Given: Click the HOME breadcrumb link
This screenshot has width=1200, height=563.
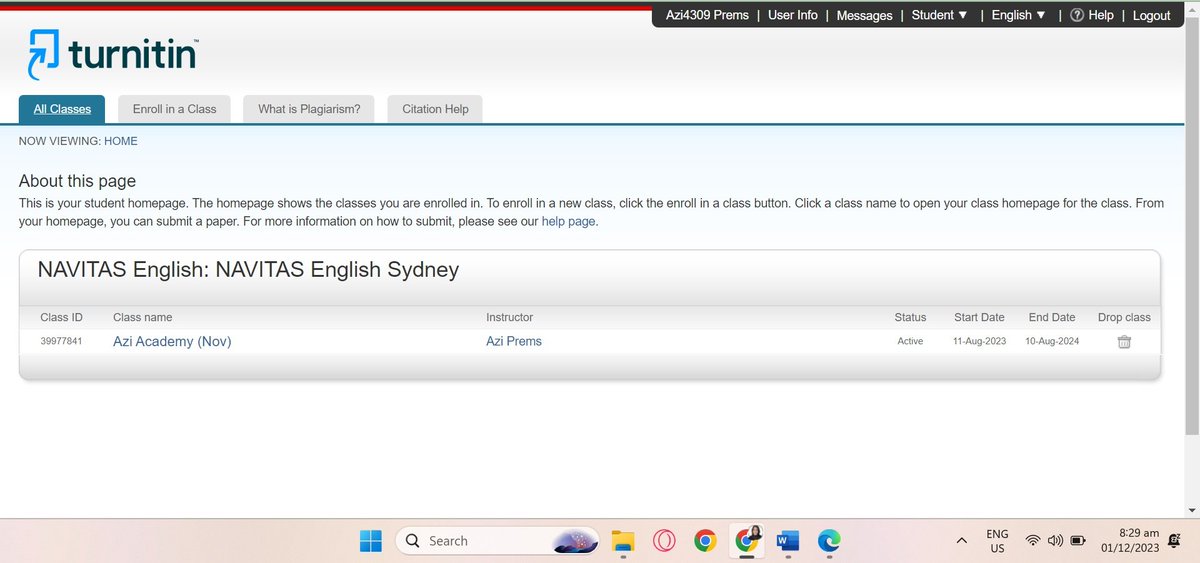Looking at the screenshot, I should (x=121, y=141).
